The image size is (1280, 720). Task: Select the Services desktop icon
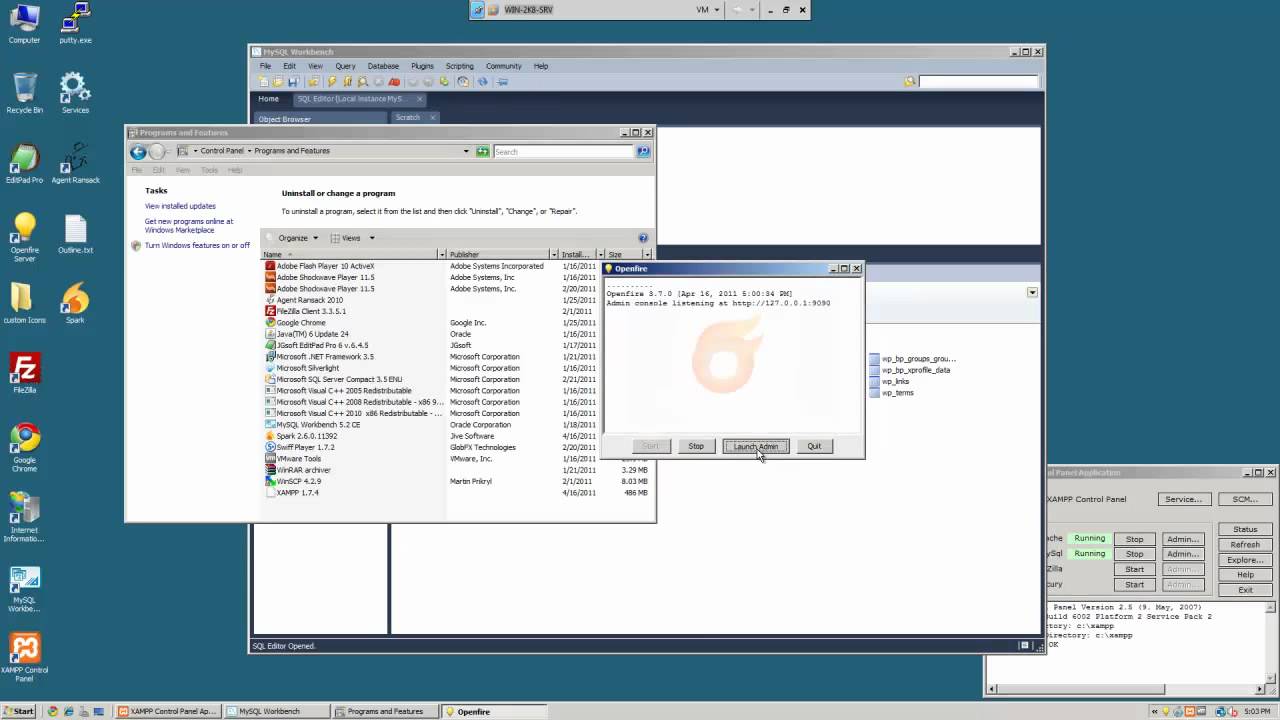point(75,93)
